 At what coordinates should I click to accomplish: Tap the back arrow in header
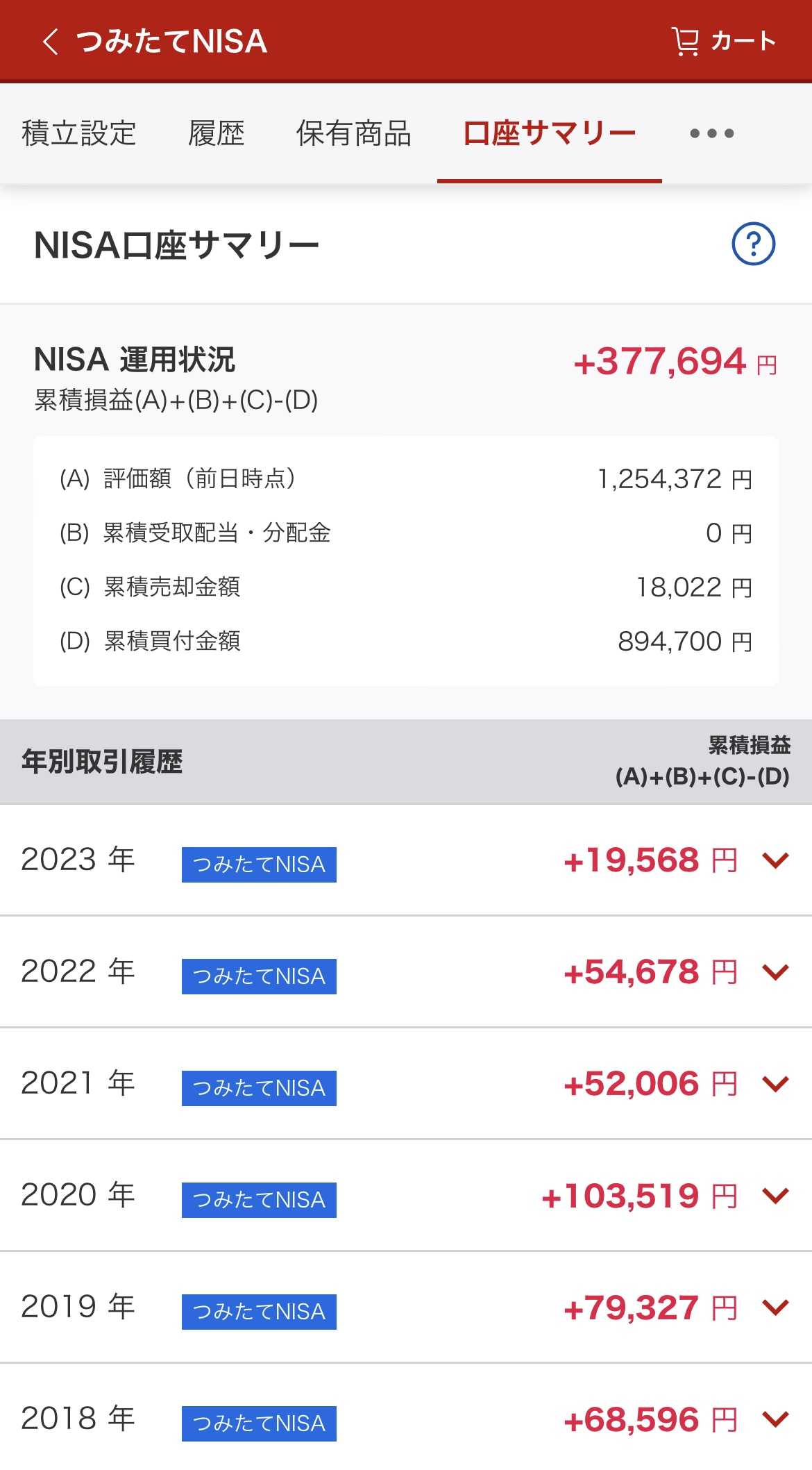tap(50, 42)
